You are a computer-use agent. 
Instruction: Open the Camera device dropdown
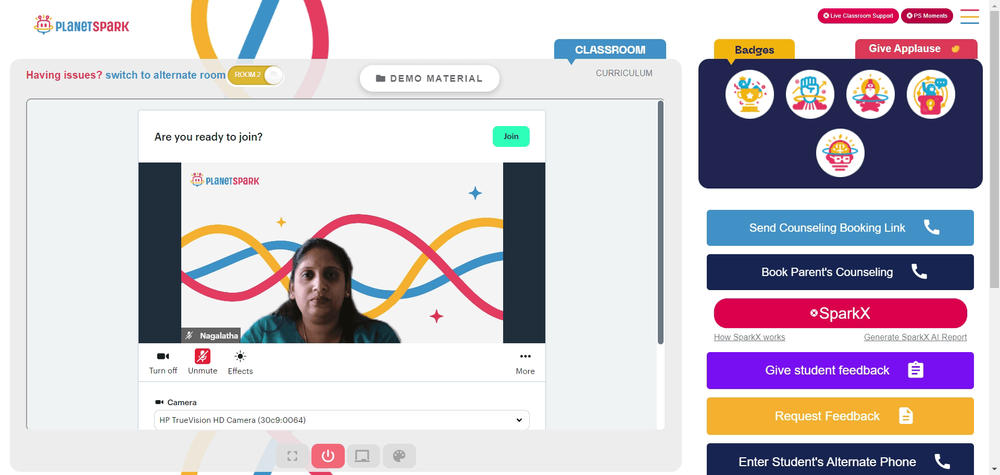[342, 420]
